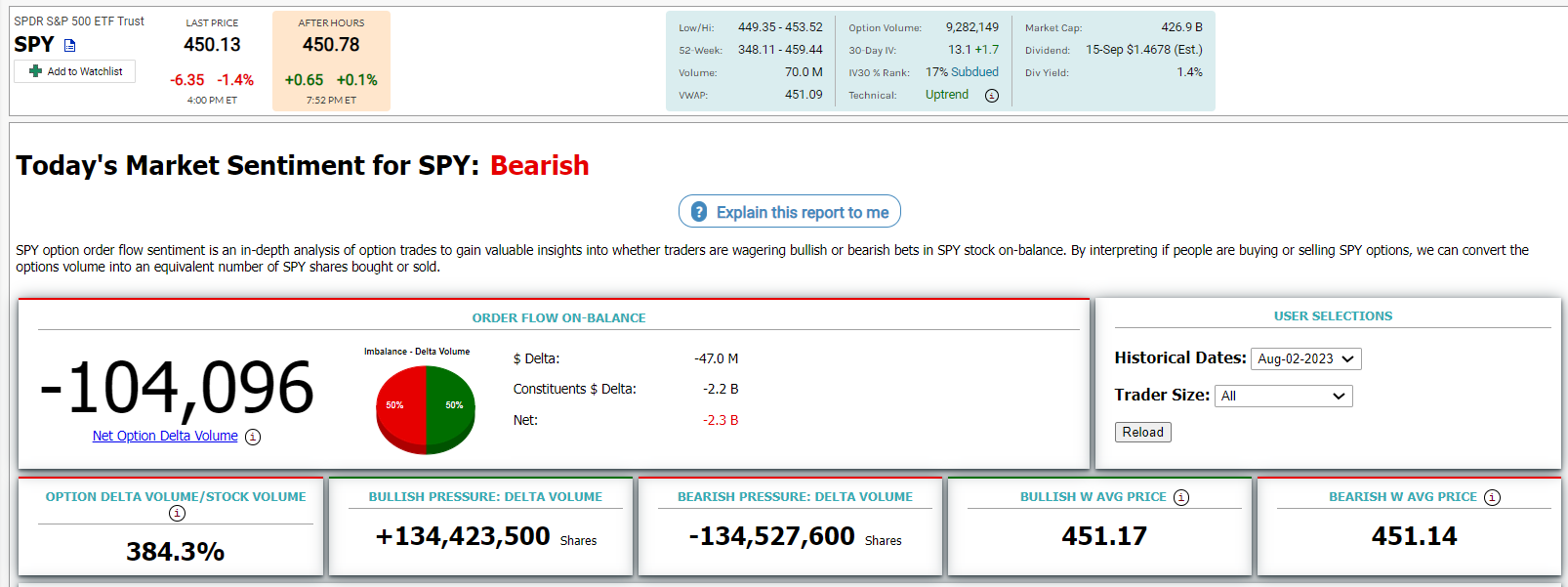Click Explain this report to me
The width and height of the screenshot is (1568, 587).
790,212
